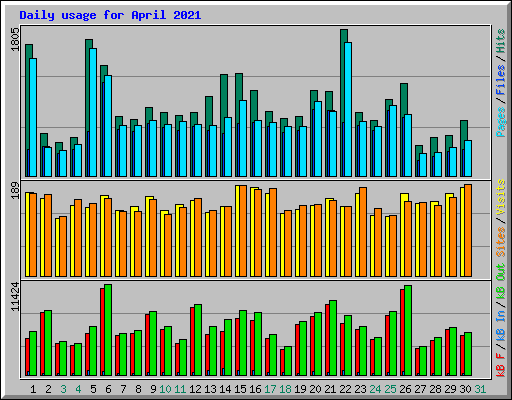The image size is (512, 400).
Task: Select the "kB F" legend label
Action: click(501, 365)
